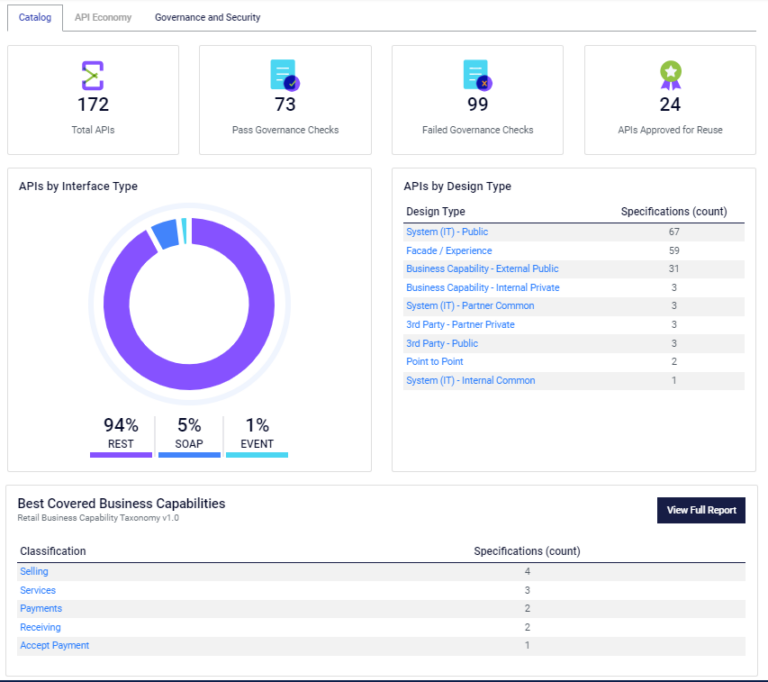This screenshot has height=682, width=768.
Task: Open System (IT) - Partner Common link
Action: pyautogui.click(x=470, y=306)
